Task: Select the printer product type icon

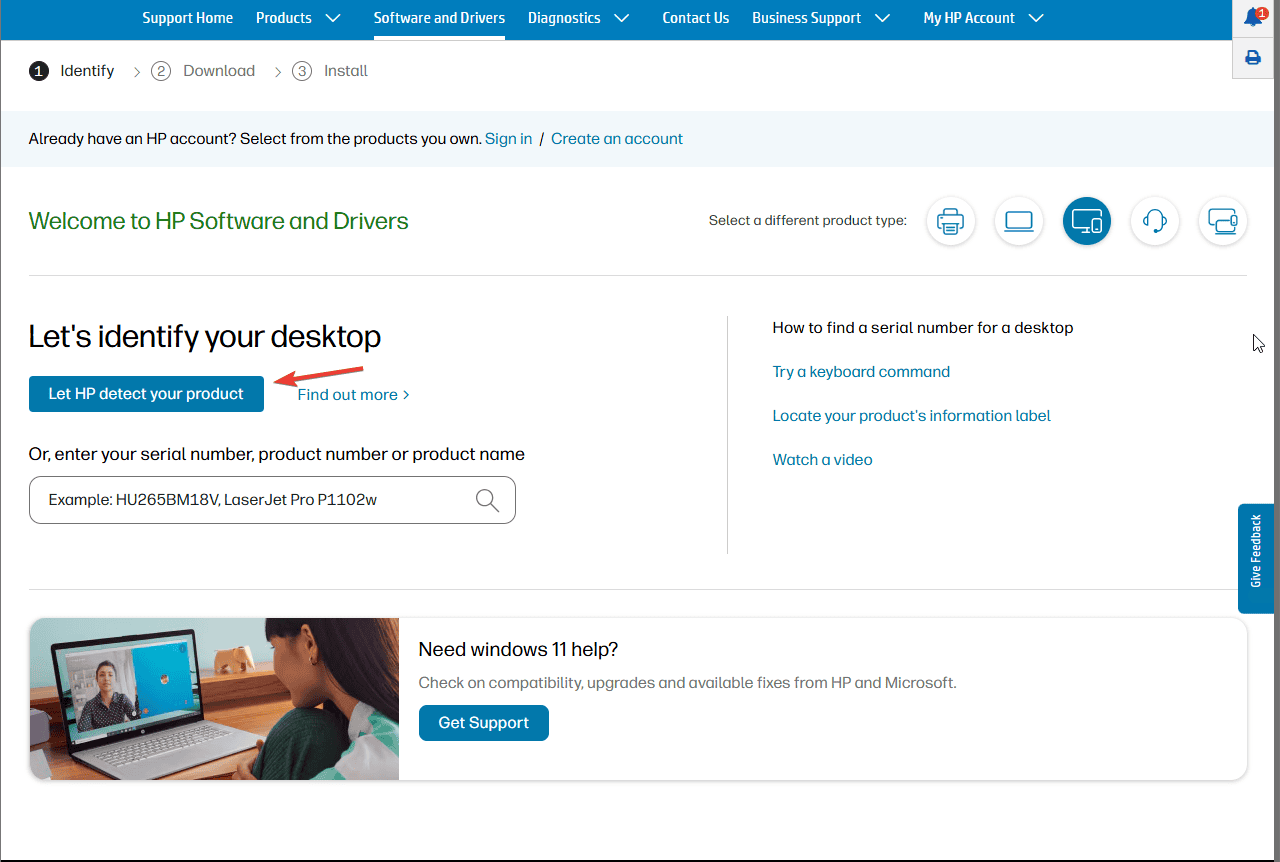Action: tap(951, 221)
